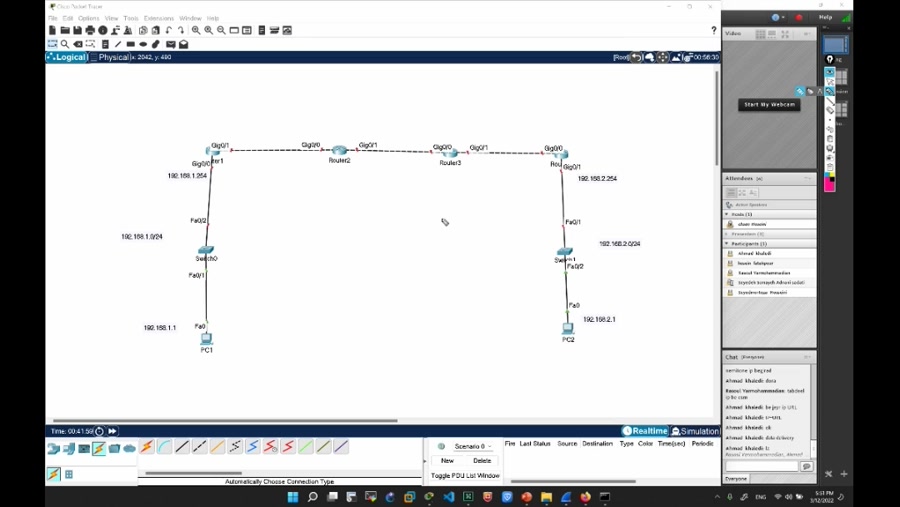Expand the Presenters group in Attendees
This screenshot has width=900, height=507.
[x=727, y=234]
